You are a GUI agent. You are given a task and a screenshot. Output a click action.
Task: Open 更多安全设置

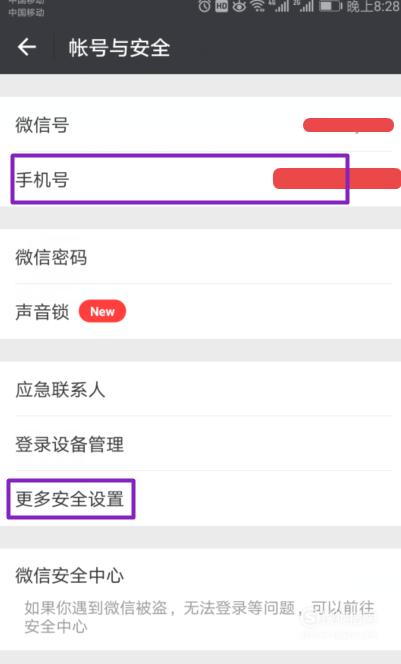tap(200, 498)
